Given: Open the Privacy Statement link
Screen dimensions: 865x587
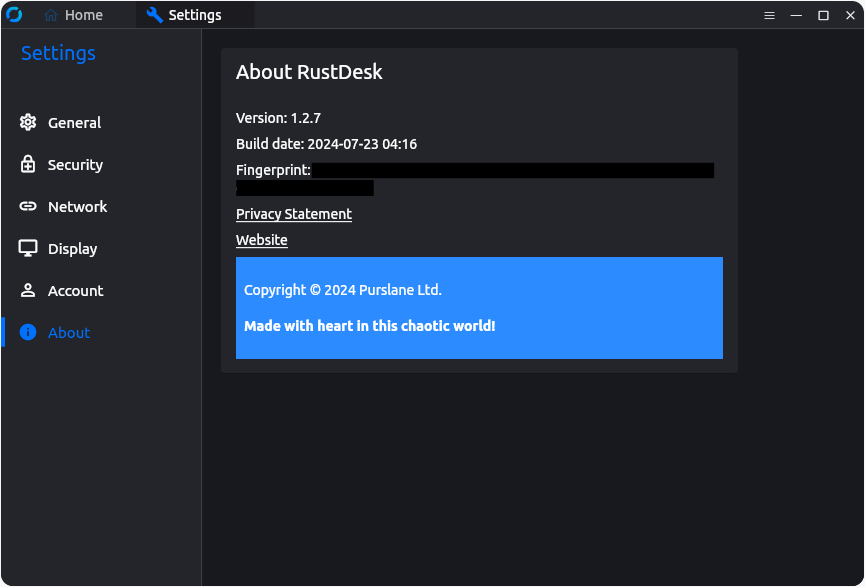Looking at the screenshot, I should 293,213.
